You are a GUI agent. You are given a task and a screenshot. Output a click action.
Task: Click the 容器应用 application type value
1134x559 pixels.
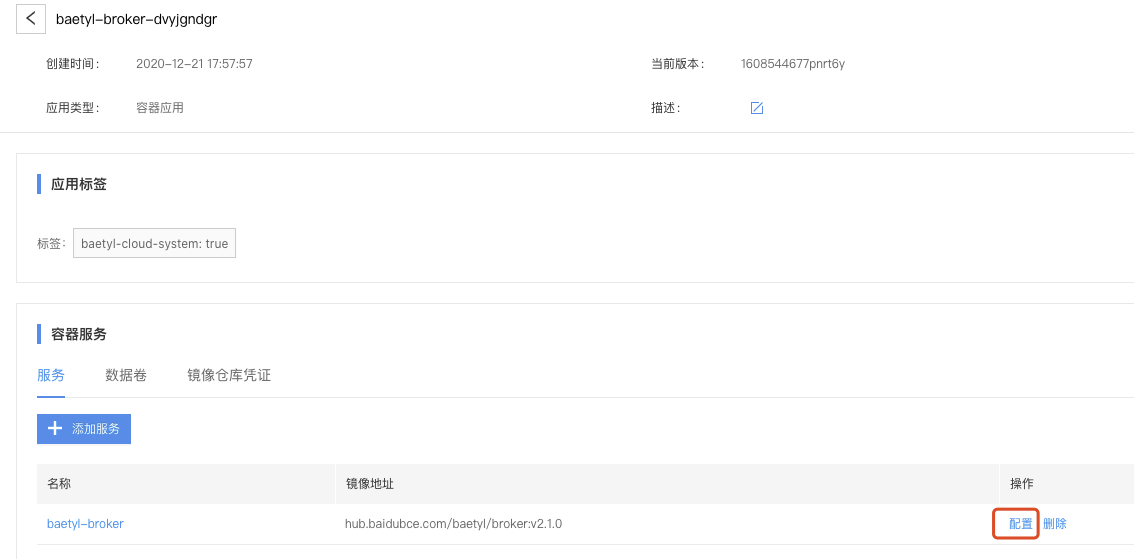[x=160, y=108]
